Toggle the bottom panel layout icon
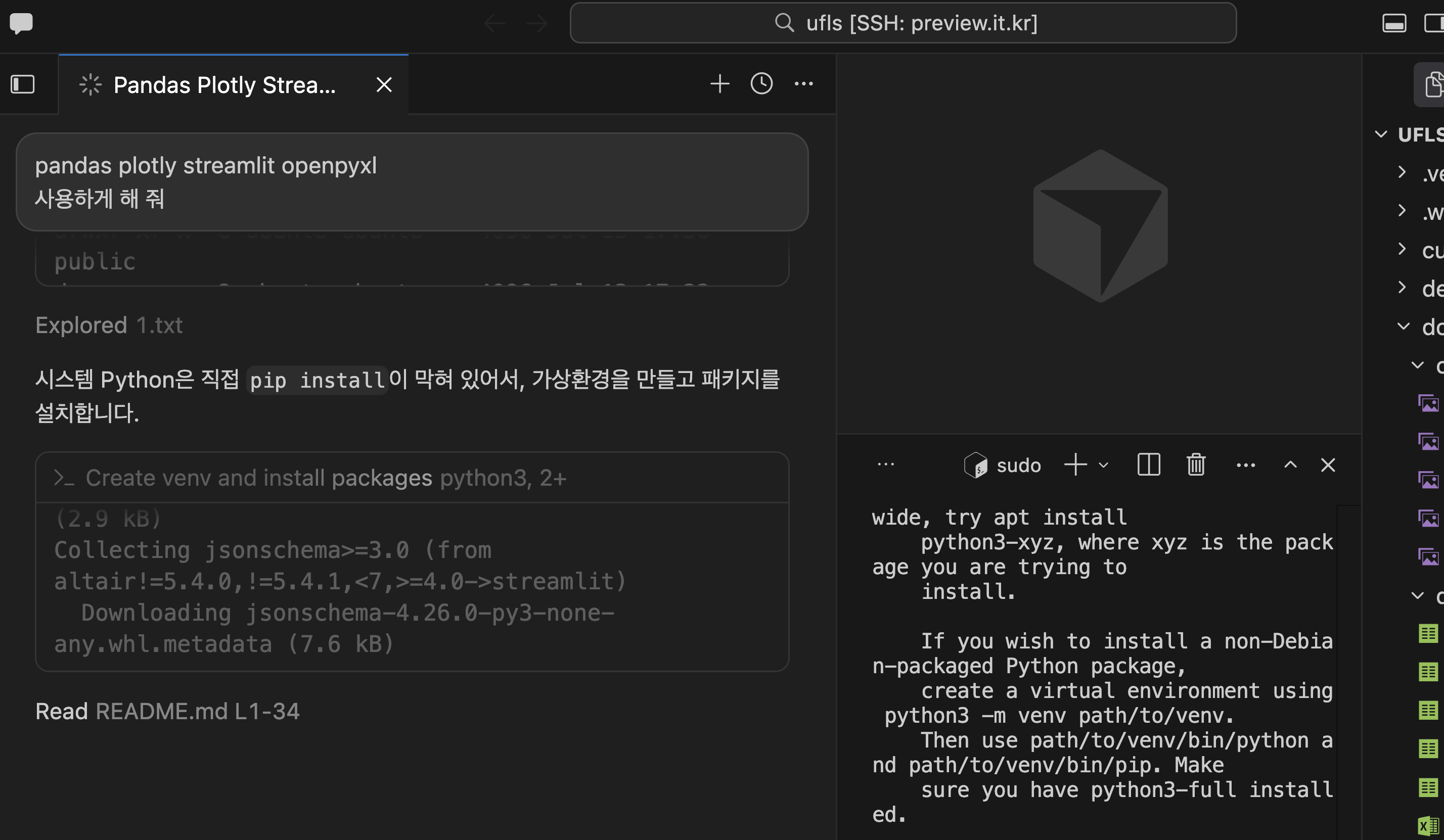Image resolution: width=1444 pixels, height=840 pixels. (1393, 23)
